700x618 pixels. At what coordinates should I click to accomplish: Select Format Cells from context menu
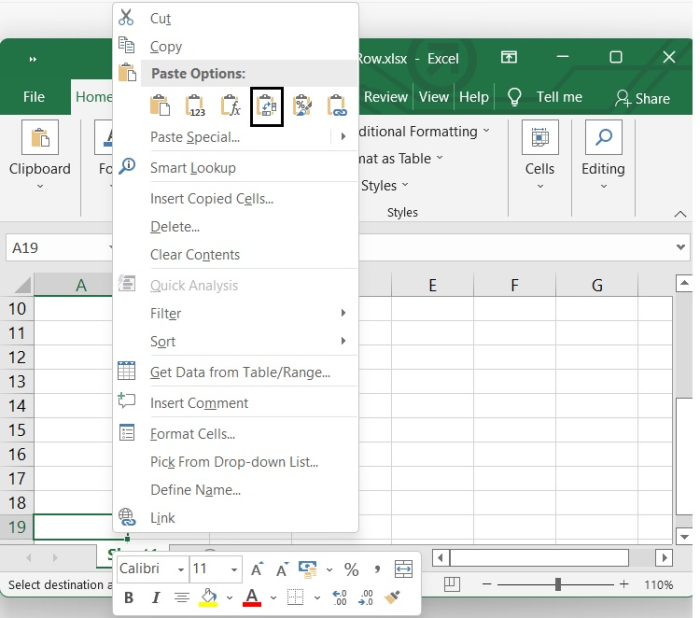tap(192, 434)
